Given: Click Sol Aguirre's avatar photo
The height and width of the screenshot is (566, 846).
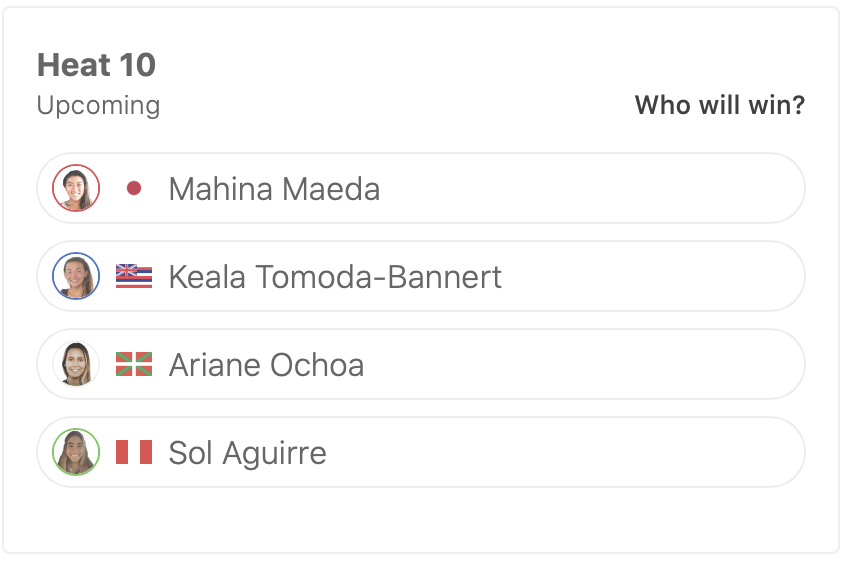Looking at the screenshot, I should click(x=76, y=452).
